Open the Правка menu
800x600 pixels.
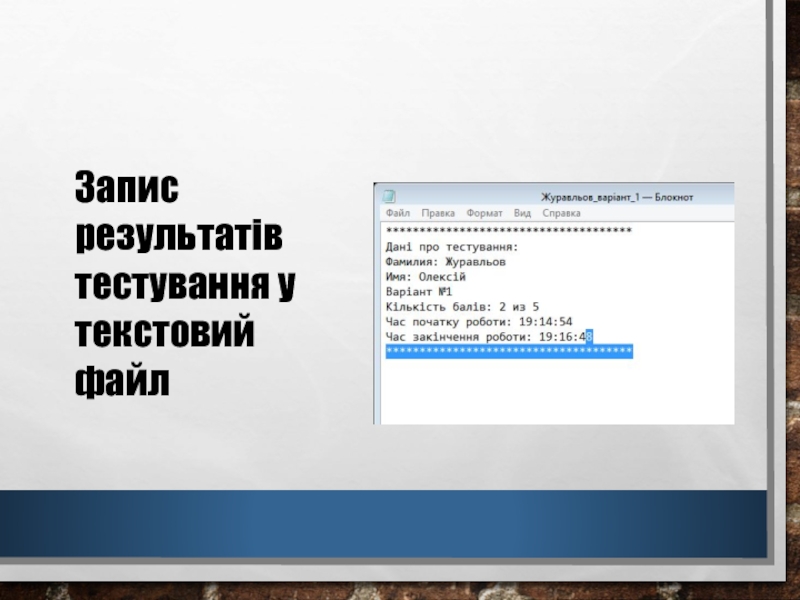coord(438,213)
